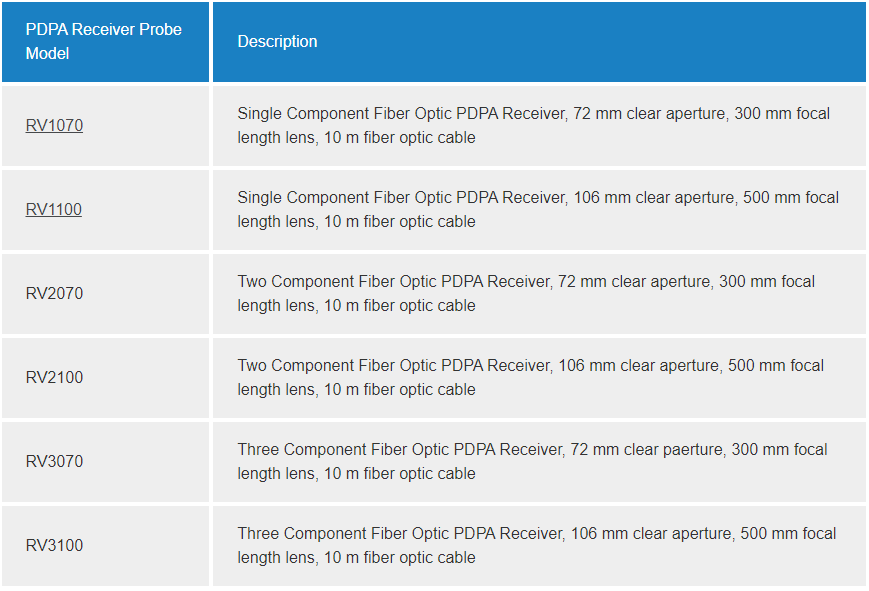Select the RV2100 description cell

point(530,378)
